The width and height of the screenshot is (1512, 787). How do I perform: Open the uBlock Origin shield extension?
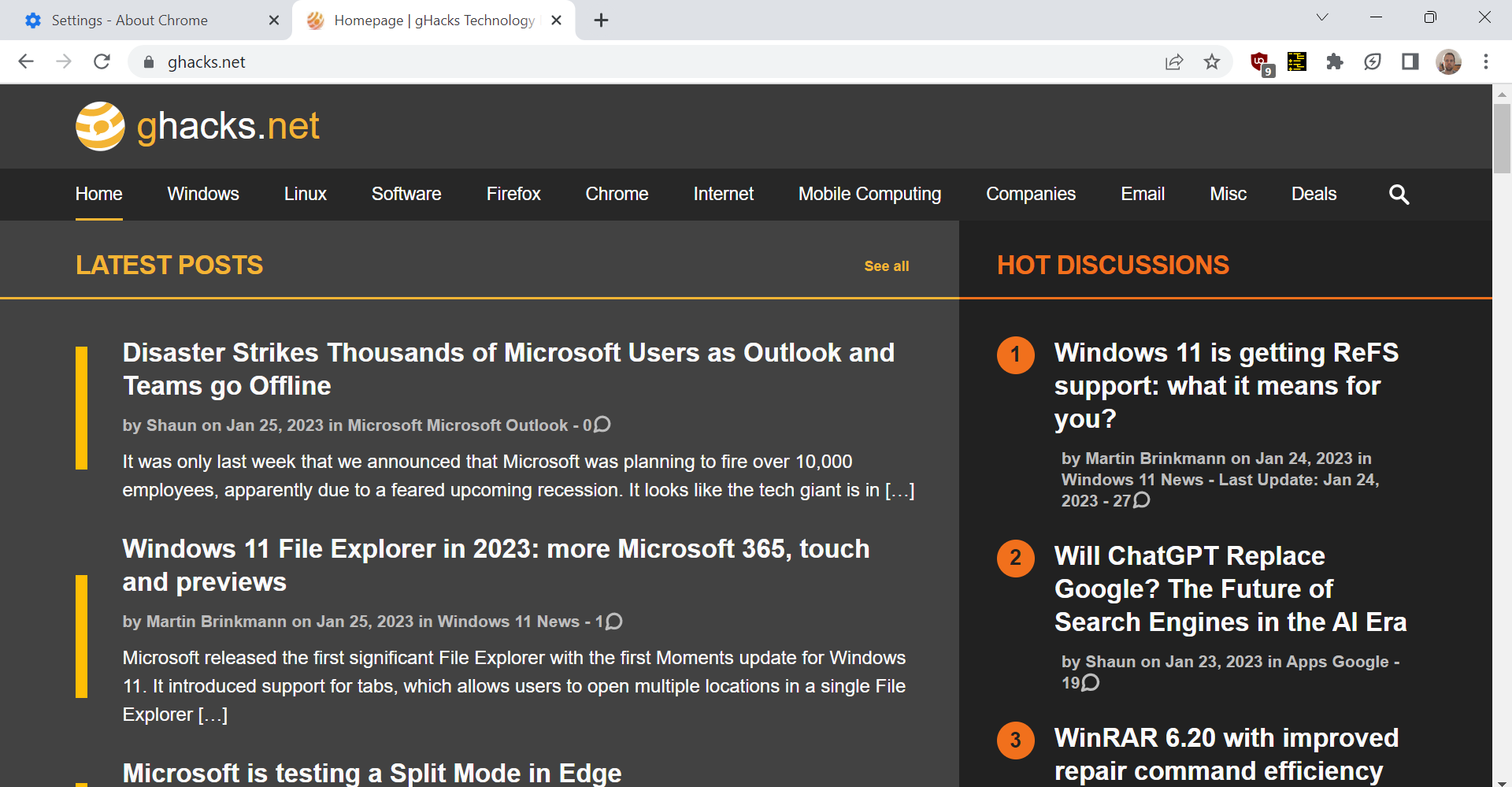click(x=1261, y=62)
